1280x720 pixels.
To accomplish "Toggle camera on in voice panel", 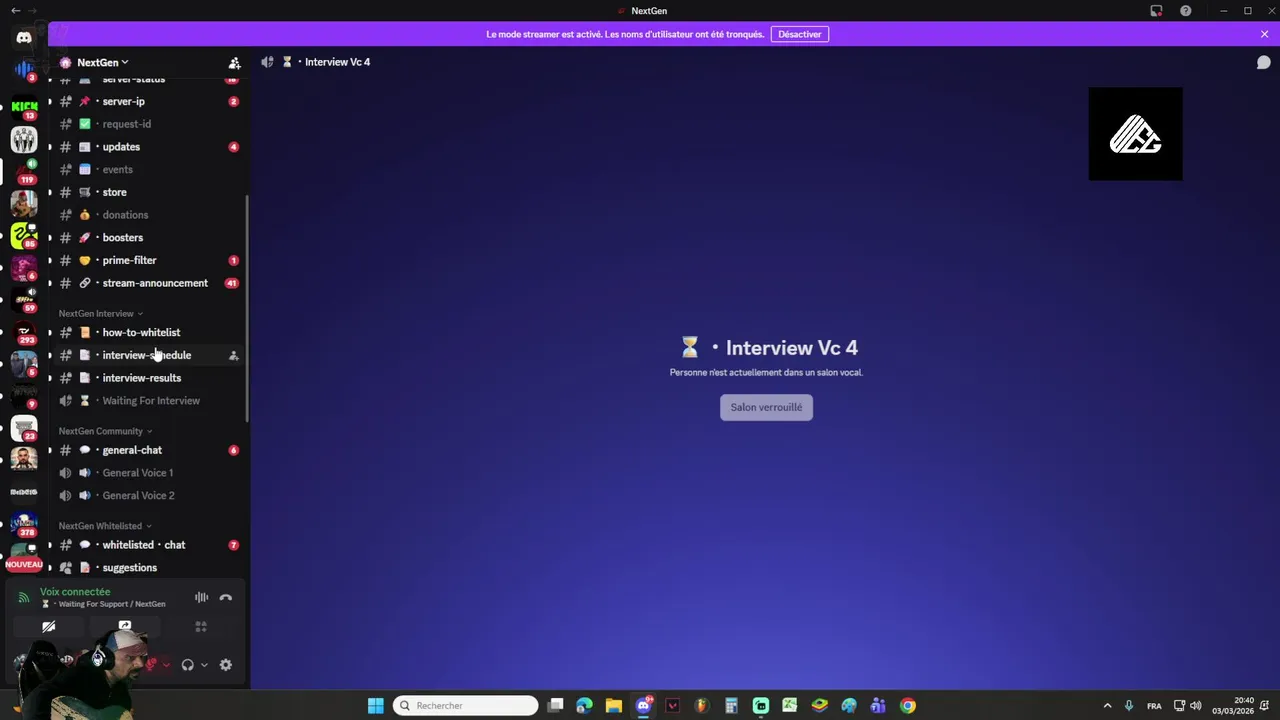I will tap(48, 627).
